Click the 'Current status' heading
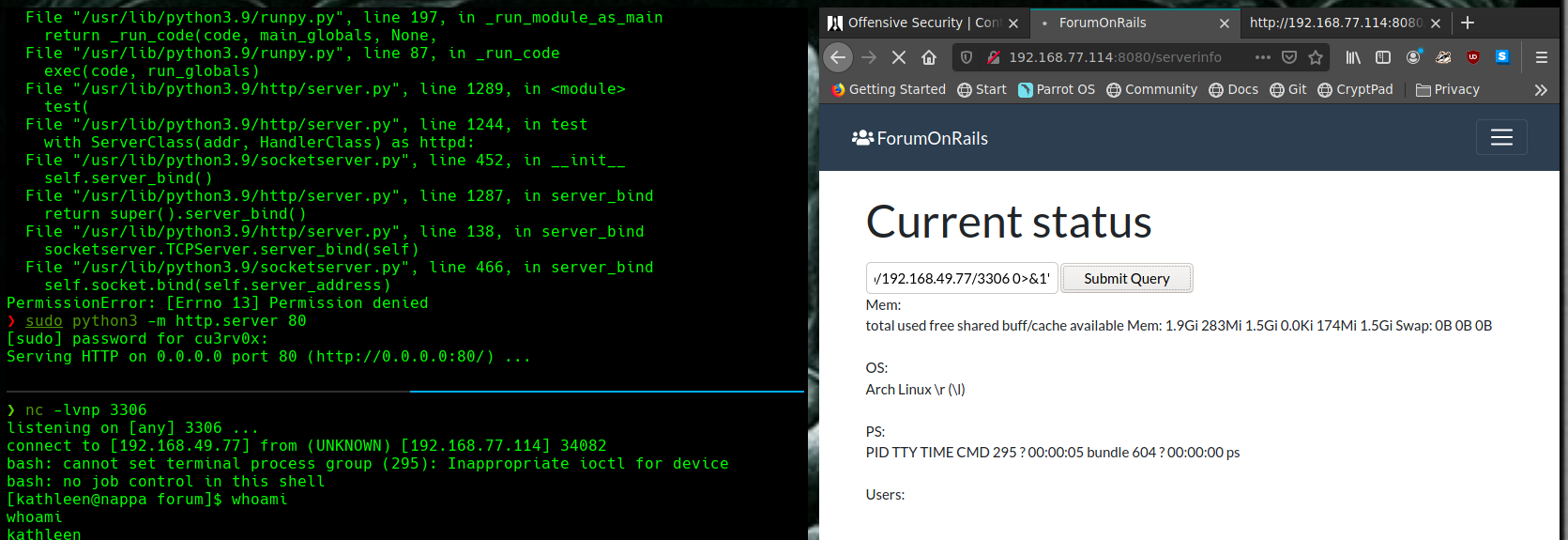 point(1009,223)
